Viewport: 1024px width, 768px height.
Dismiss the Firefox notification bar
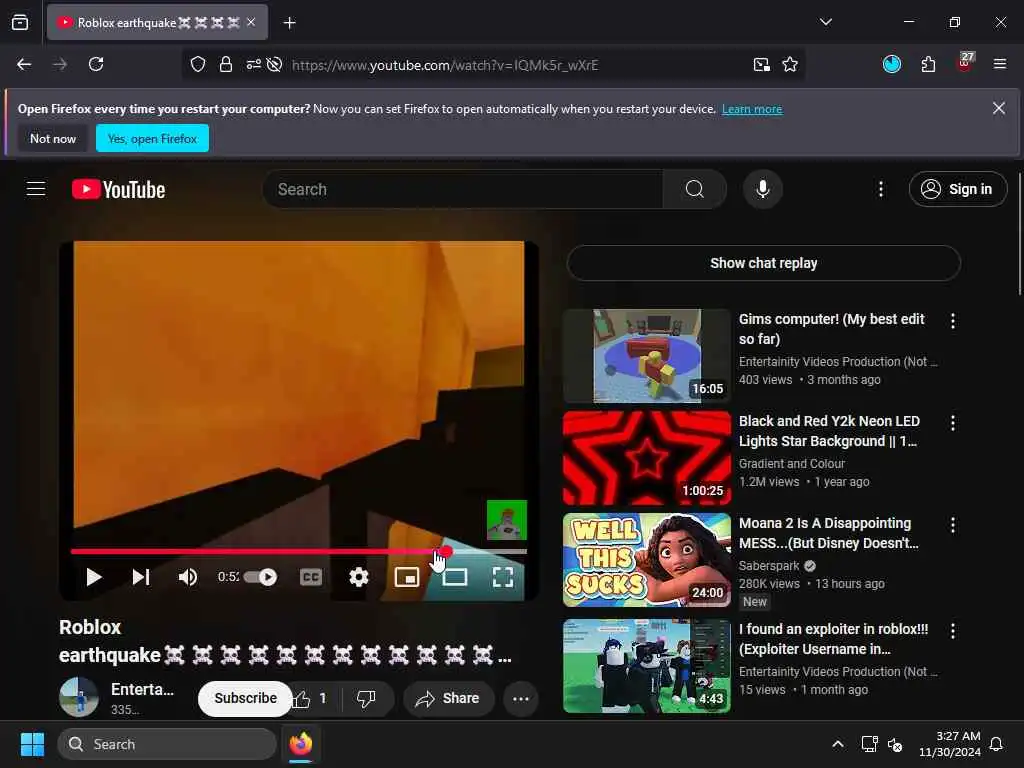(999, 108)
